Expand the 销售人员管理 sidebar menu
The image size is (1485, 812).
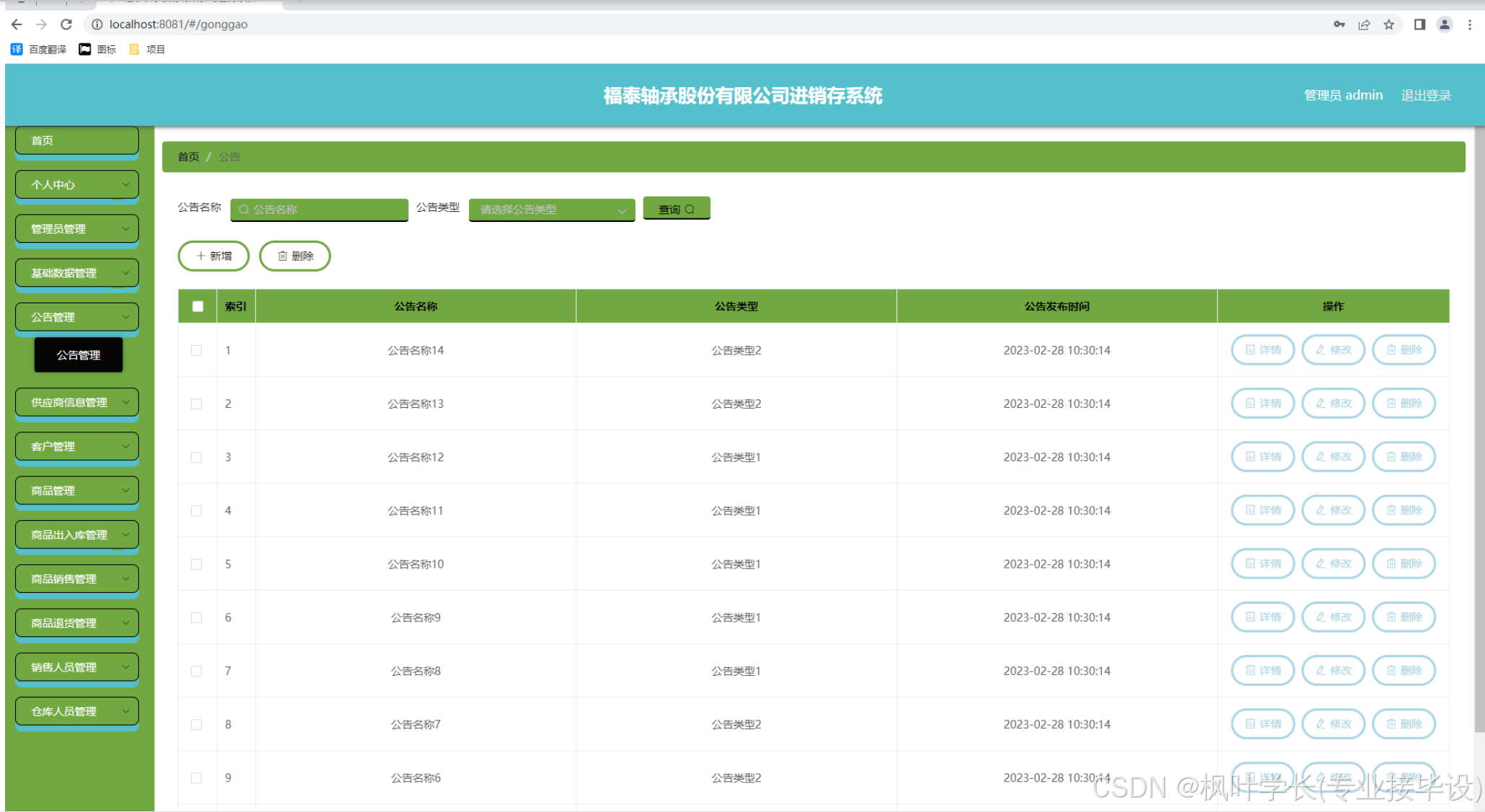coord(77,667)
